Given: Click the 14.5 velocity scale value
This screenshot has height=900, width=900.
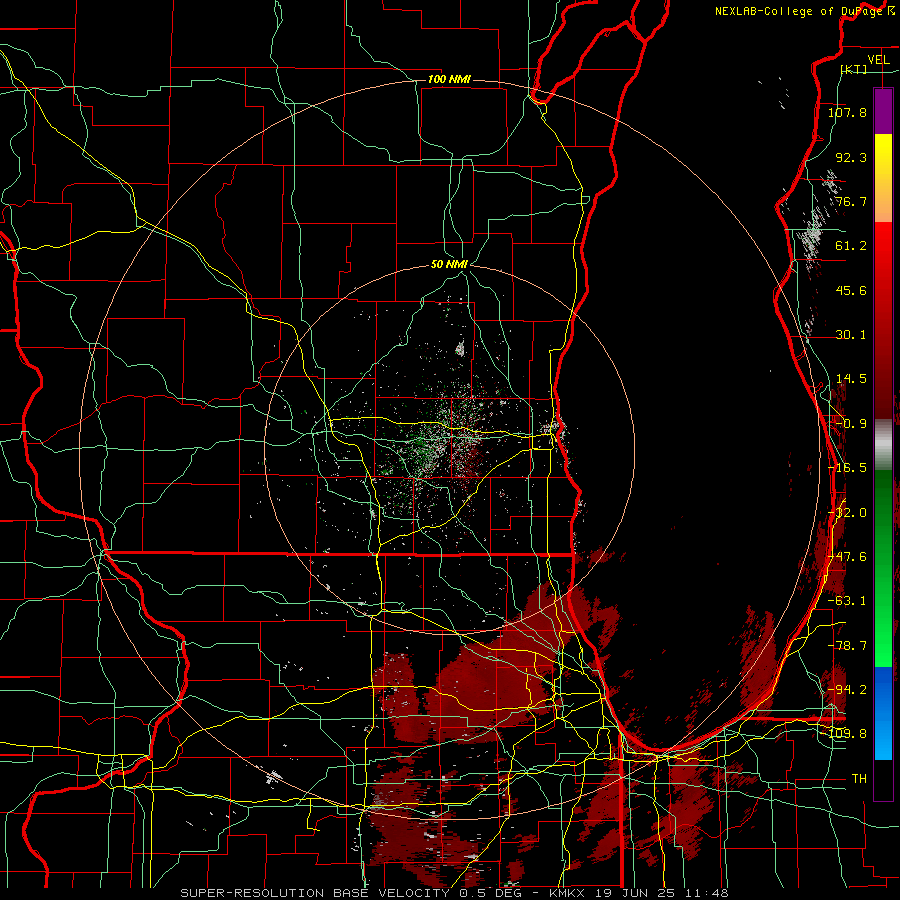Looking at the screenshot, I should coord(851,379).
